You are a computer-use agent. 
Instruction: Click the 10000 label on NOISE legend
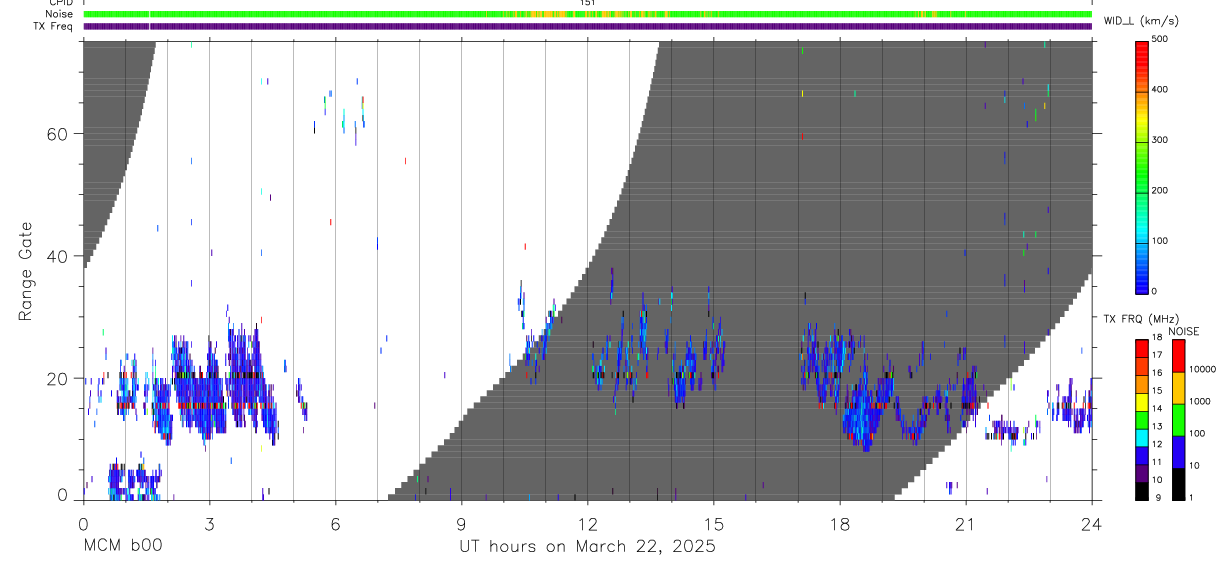pos(1202,369)
